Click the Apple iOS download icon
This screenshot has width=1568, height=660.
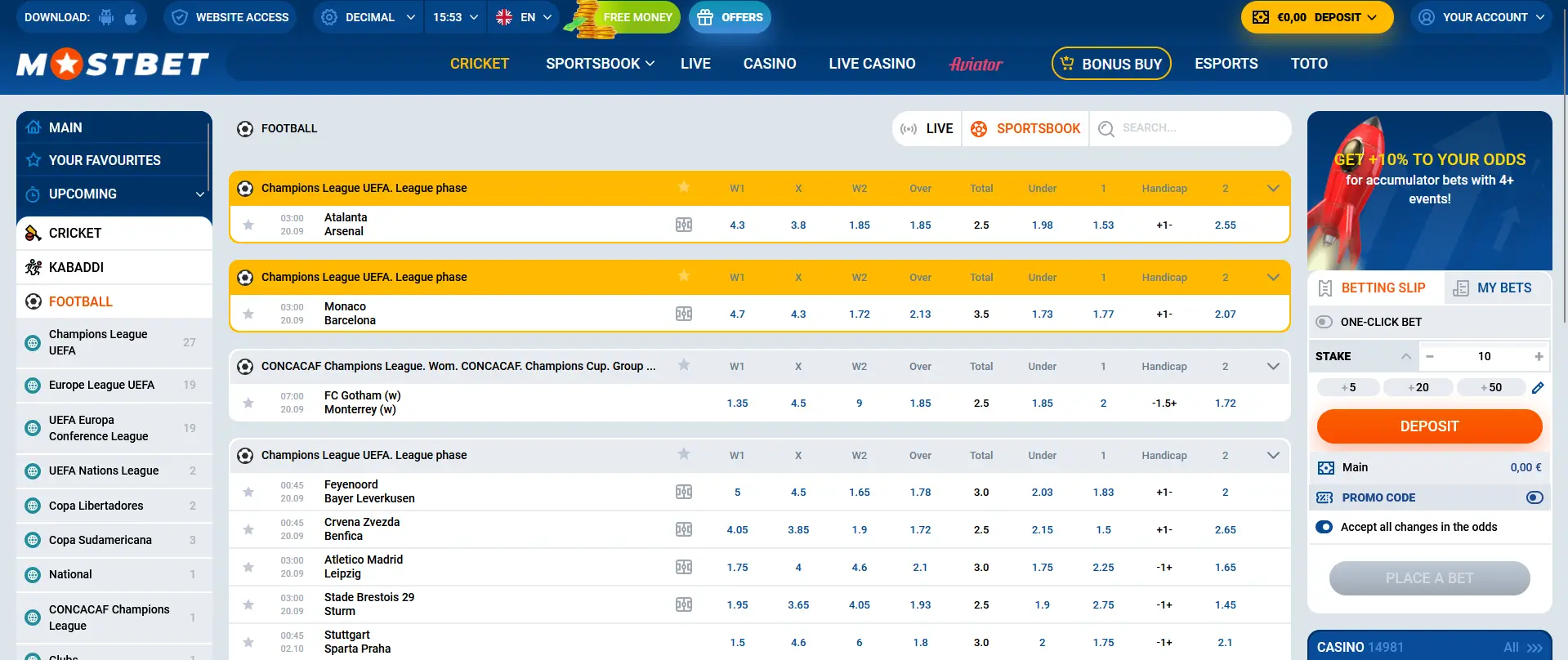tap(131, 17)
